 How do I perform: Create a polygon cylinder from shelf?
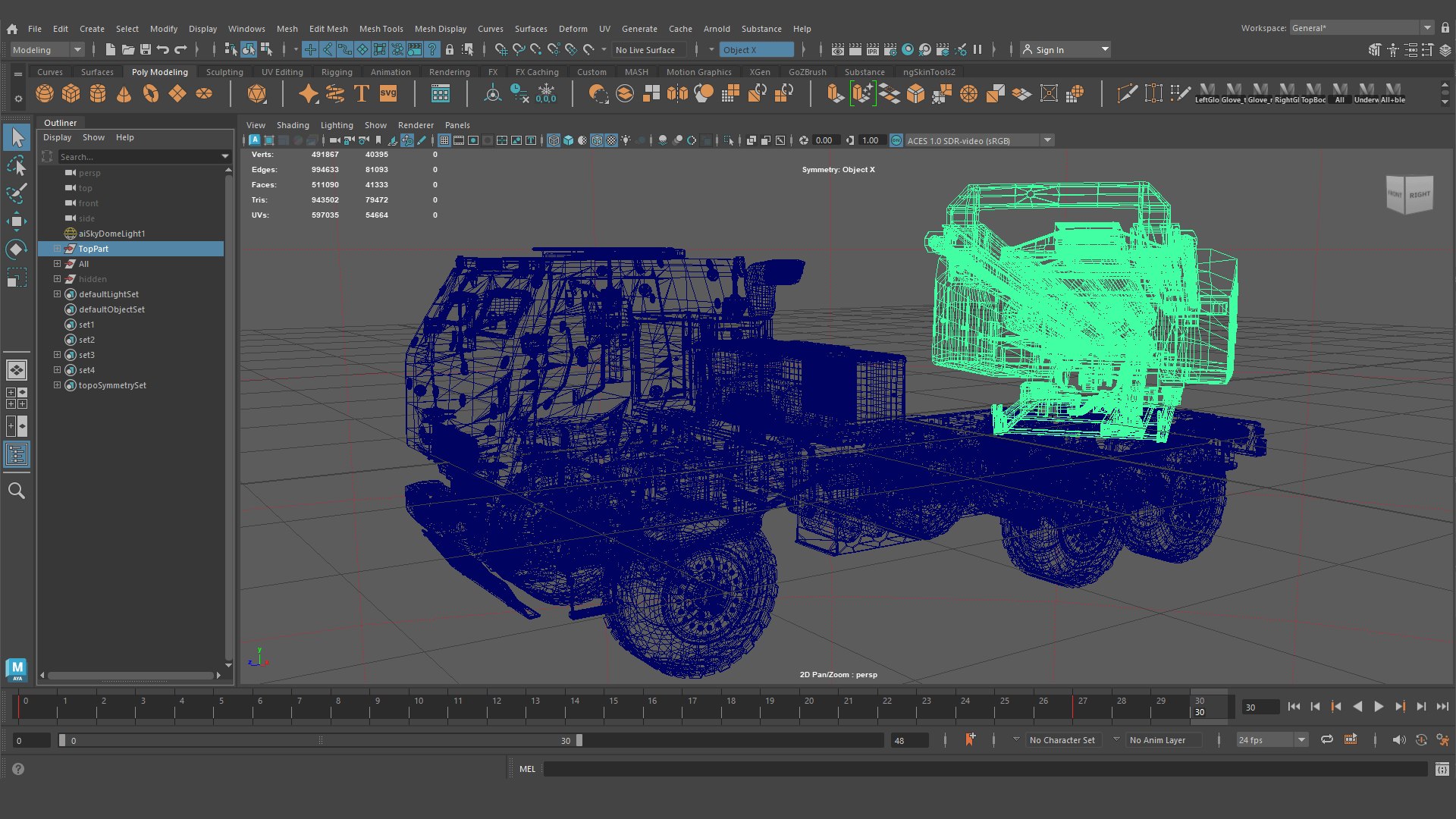pos(98,93)
